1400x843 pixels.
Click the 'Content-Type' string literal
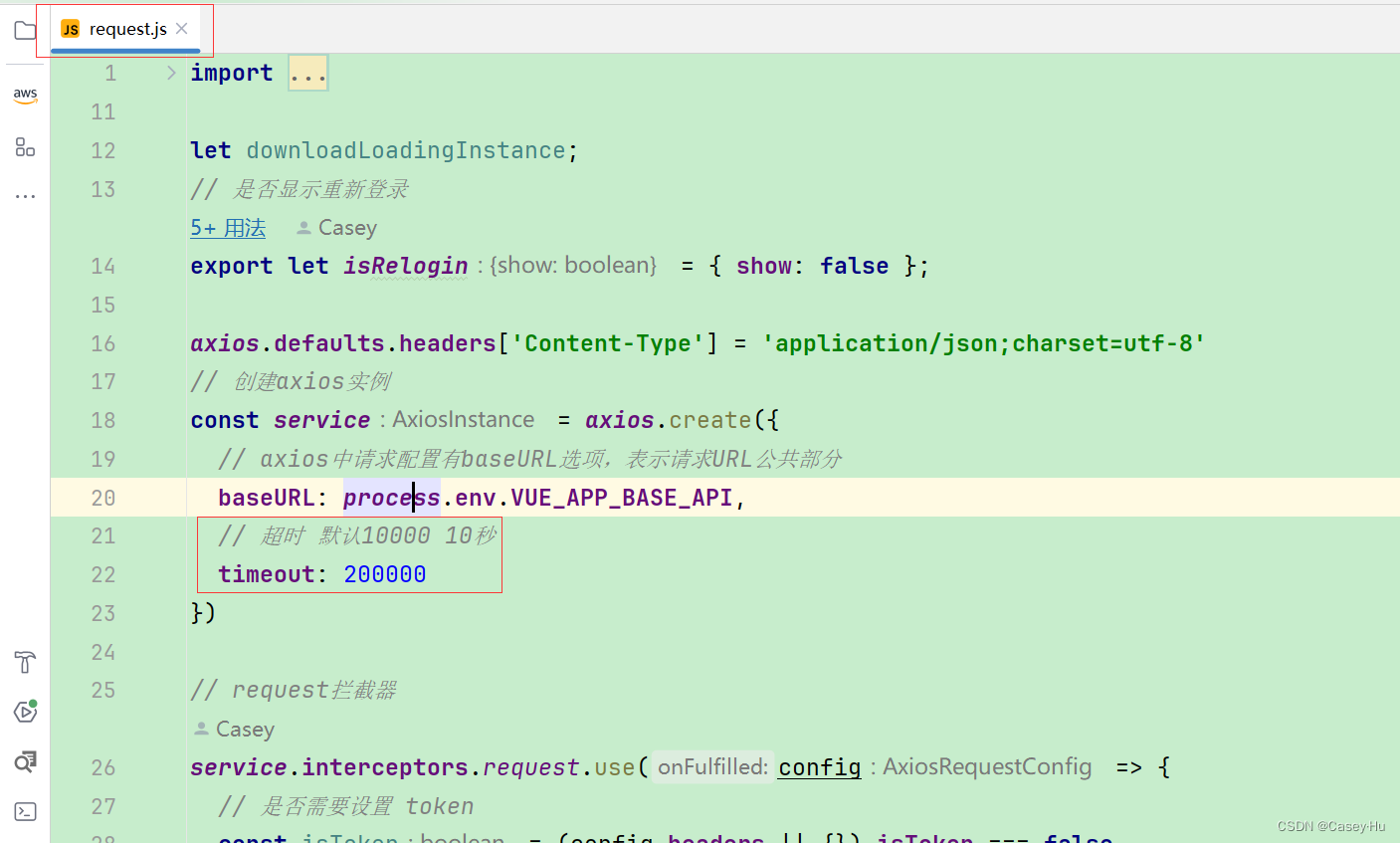pos(608,343)
